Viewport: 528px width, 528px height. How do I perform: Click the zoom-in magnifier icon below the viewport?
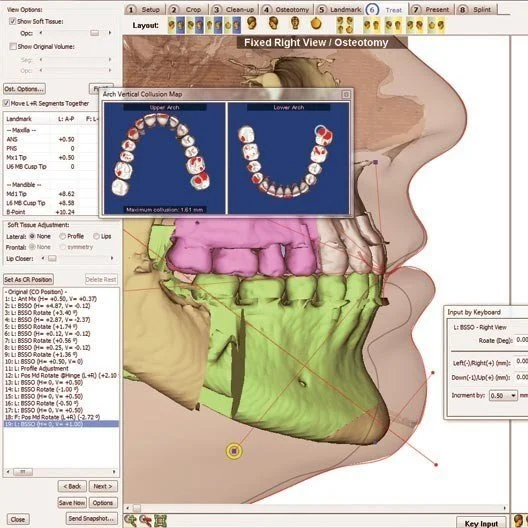130,520
